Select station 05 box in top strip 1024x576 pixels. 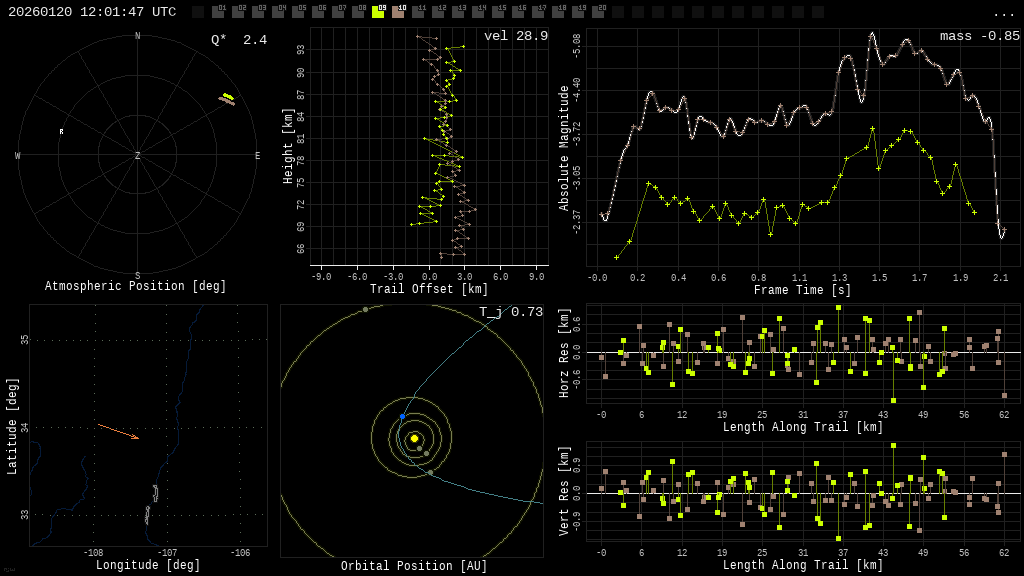[298, 12]
